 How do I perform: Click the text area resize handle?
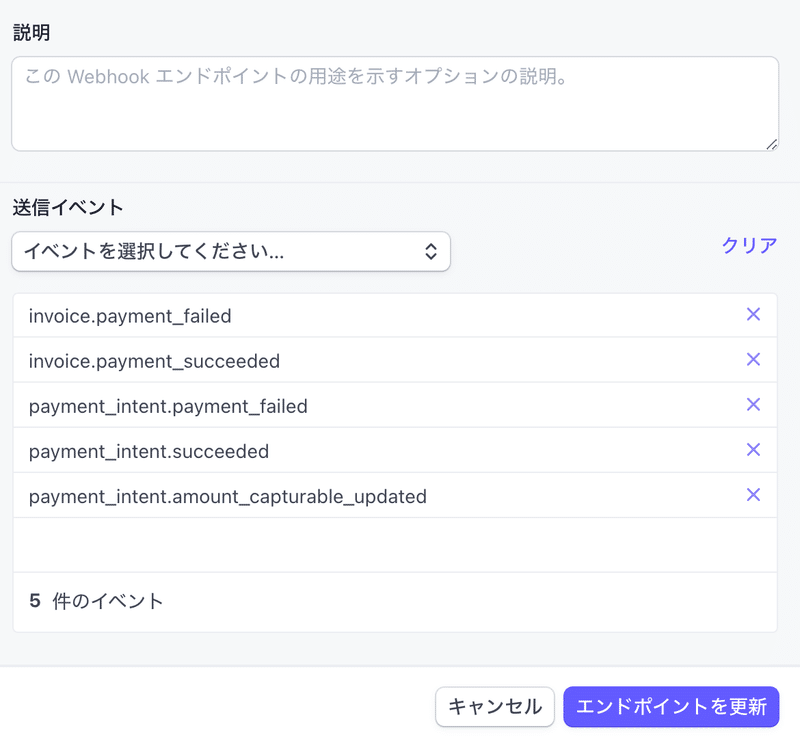point(771,144)
